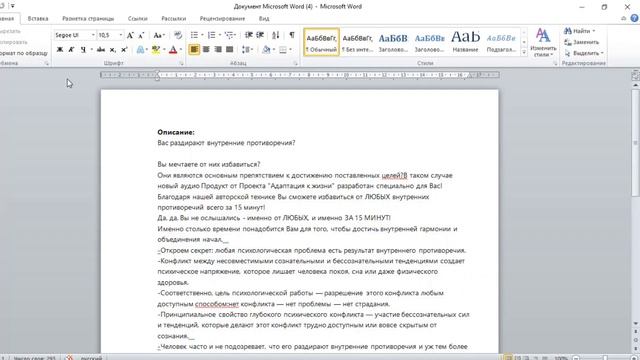Screen dimensions: 640x360
Task: Click the Формат по образцу button
Action: pyautogui.click(x=23, y=53)
